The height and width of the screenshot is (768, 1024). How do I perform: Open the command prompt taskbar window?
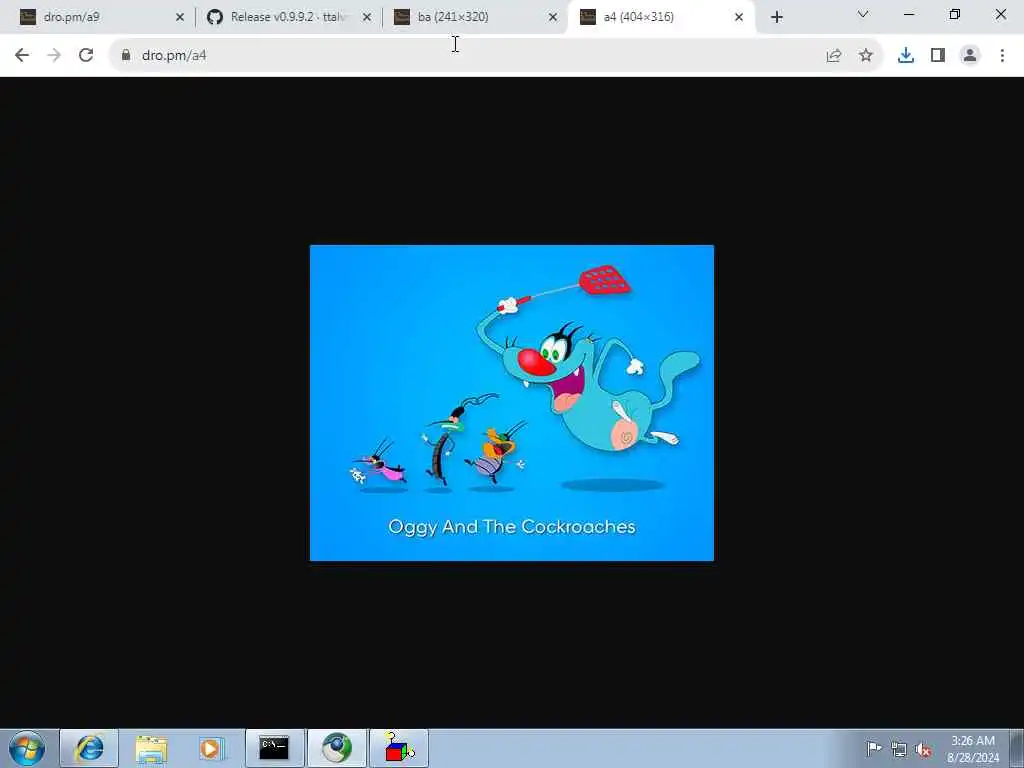pos(274,748)
